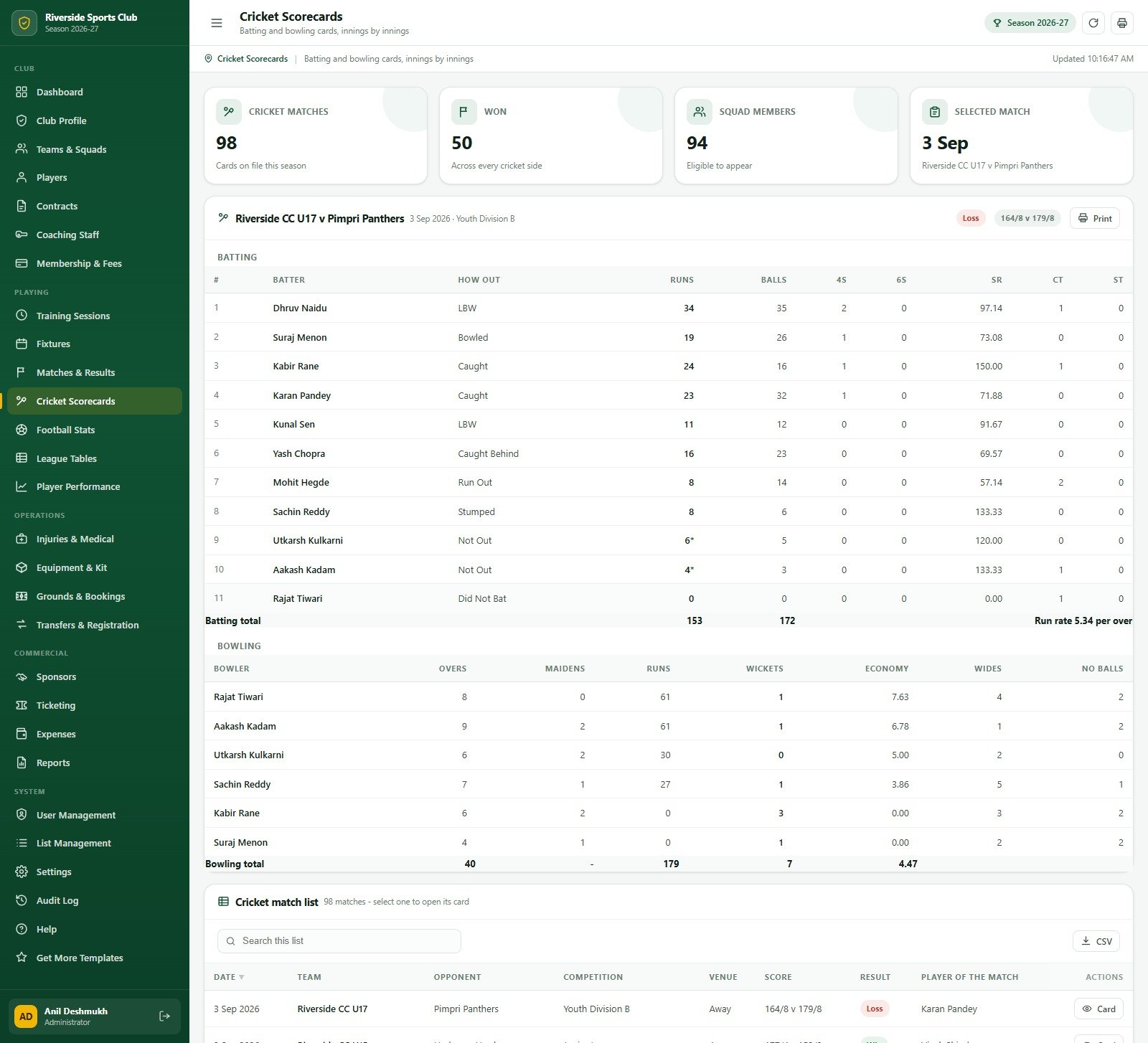Open the Help page
Image resolution: width=1148 pixels, height=1043 pixels.
pos(95,929)
